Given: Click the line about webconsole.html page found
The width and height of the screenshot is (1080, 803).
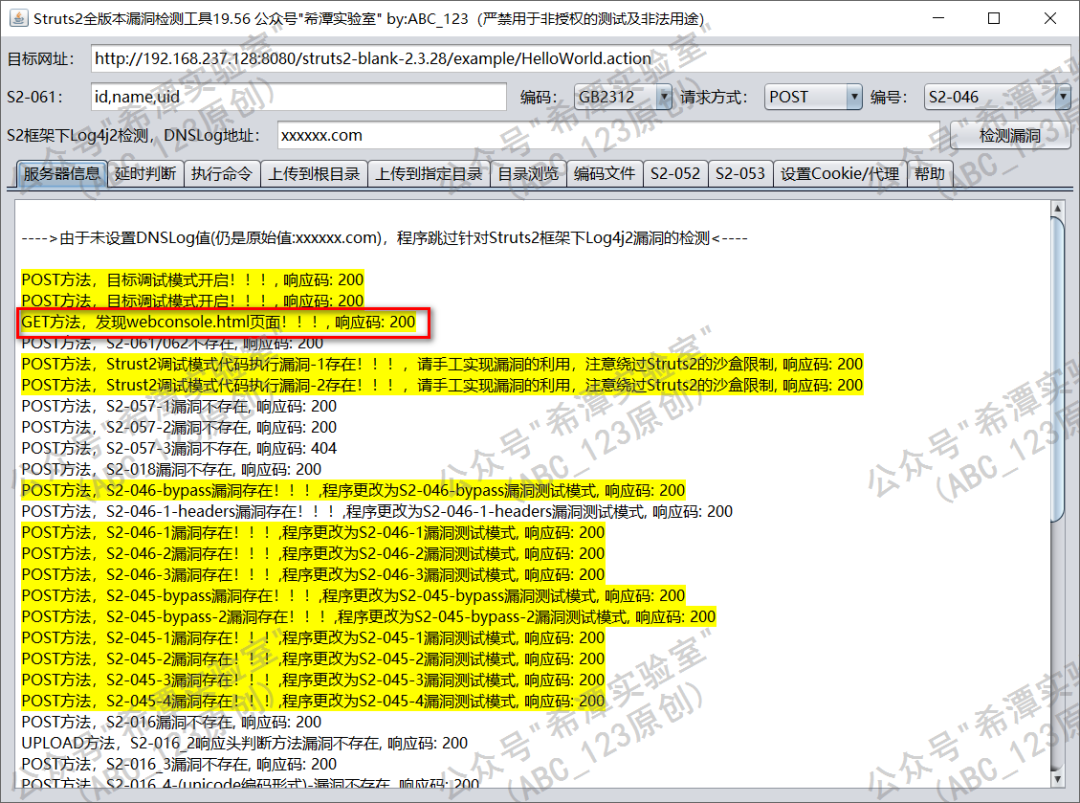Looking at the screenshot, I should click(218, 322).
